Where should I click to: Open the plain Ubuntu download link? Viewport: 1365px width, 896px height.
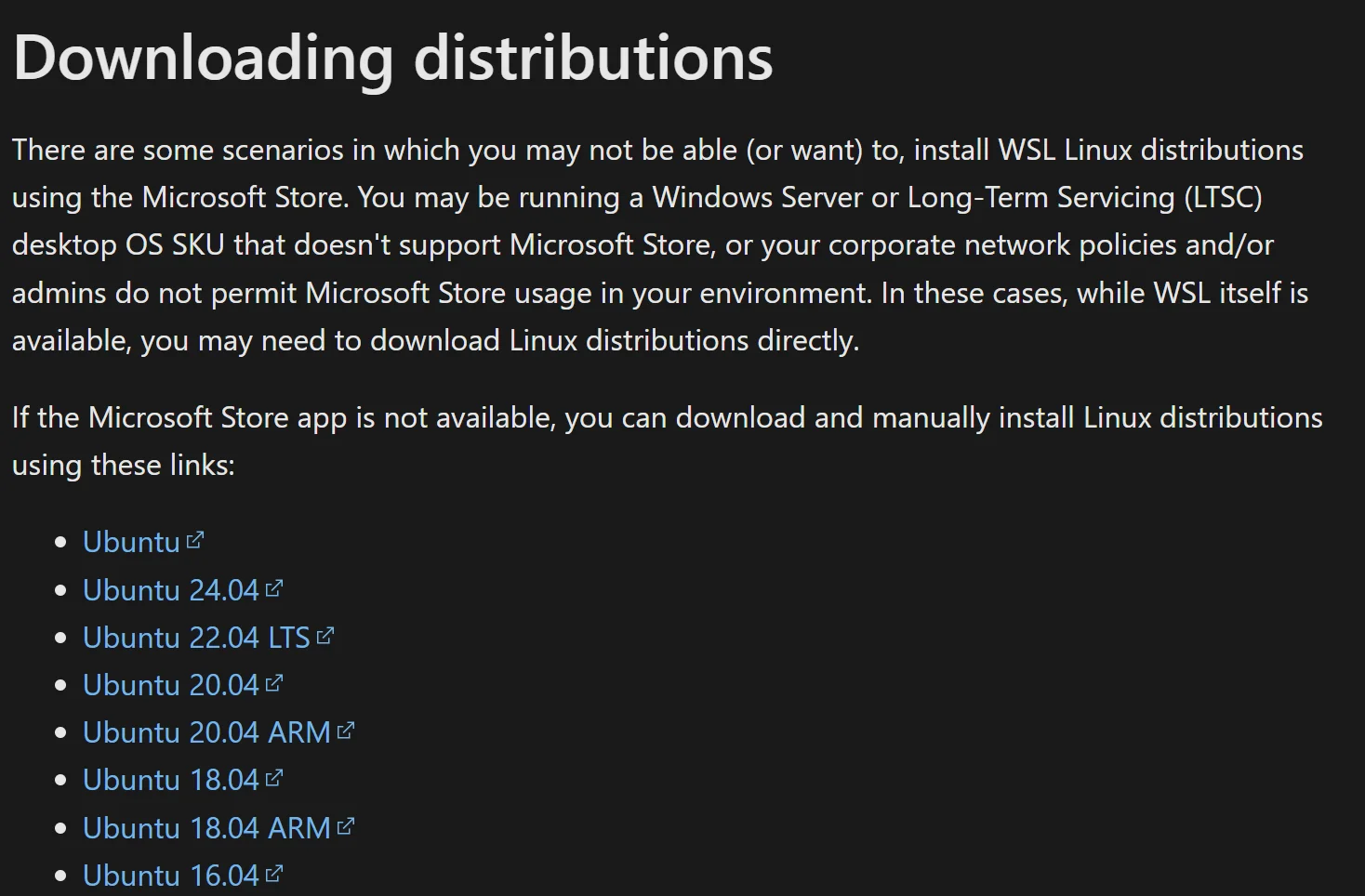[x=130, y=542]
